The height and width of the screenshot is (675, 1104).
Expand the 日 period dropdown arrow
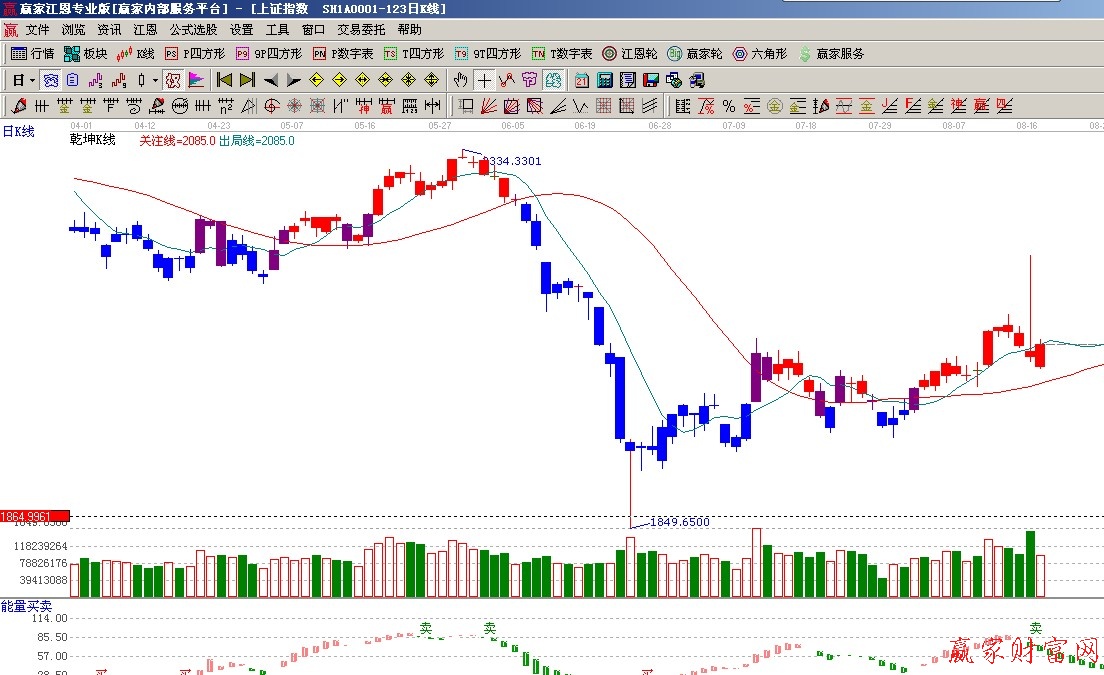pos(32,80)
